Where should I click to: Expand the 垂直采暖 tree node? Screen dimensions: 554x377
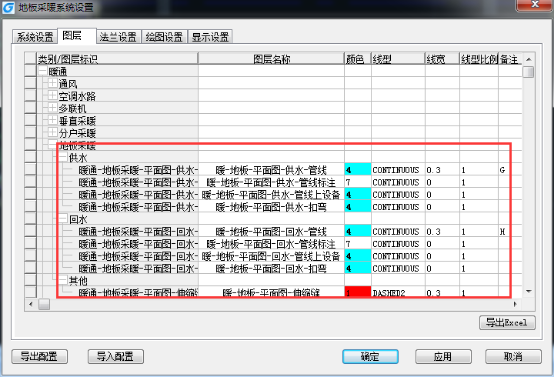coord(53,120)
